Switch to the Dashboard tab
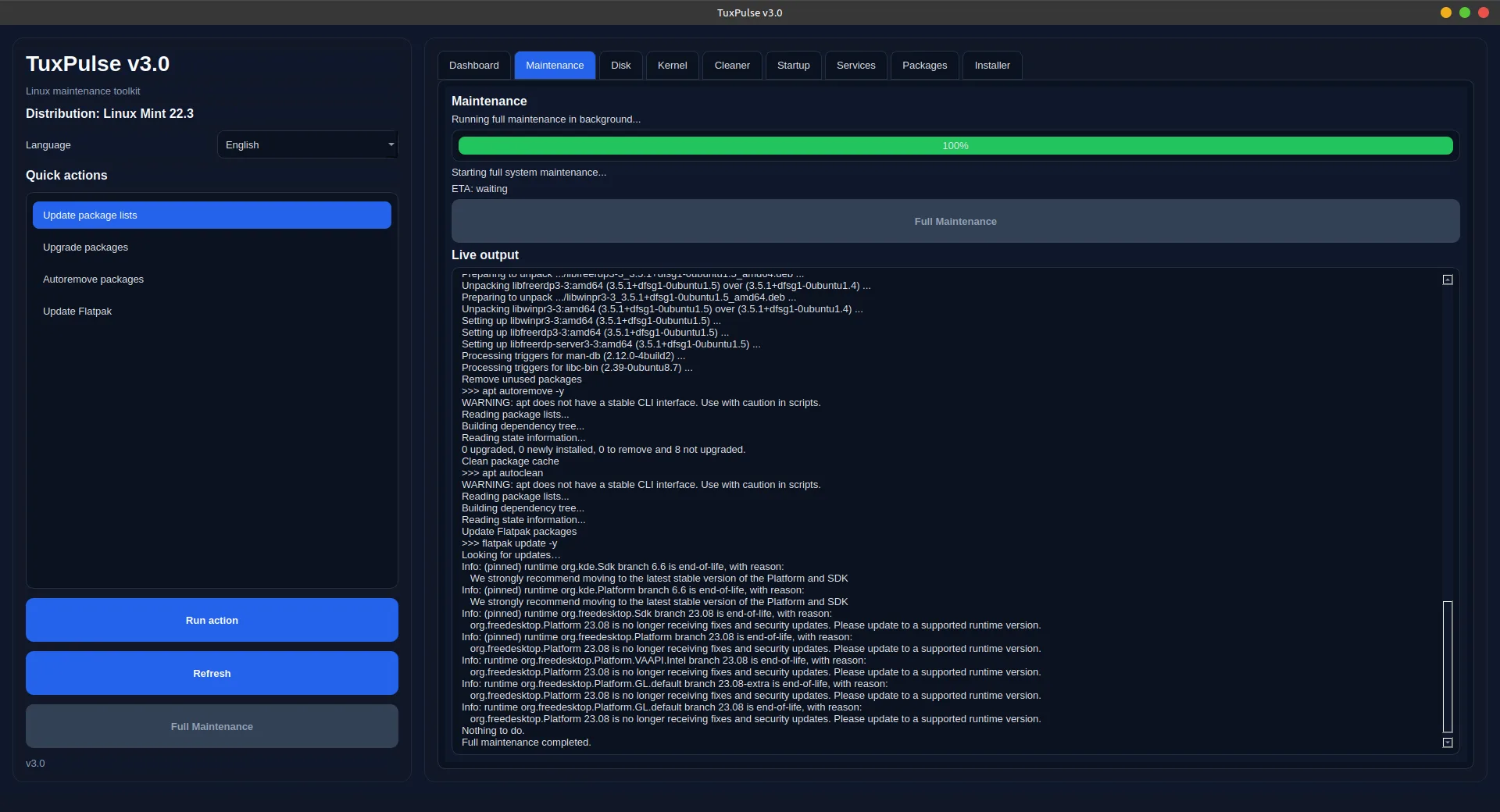The width and height of the screenshot is (1500, 812). point(473,66)
